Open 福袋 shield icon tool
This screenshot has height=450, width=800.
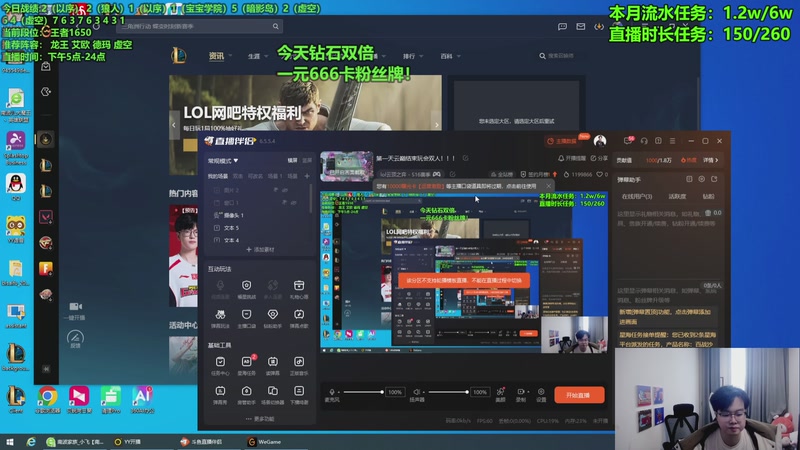[246, 289]
